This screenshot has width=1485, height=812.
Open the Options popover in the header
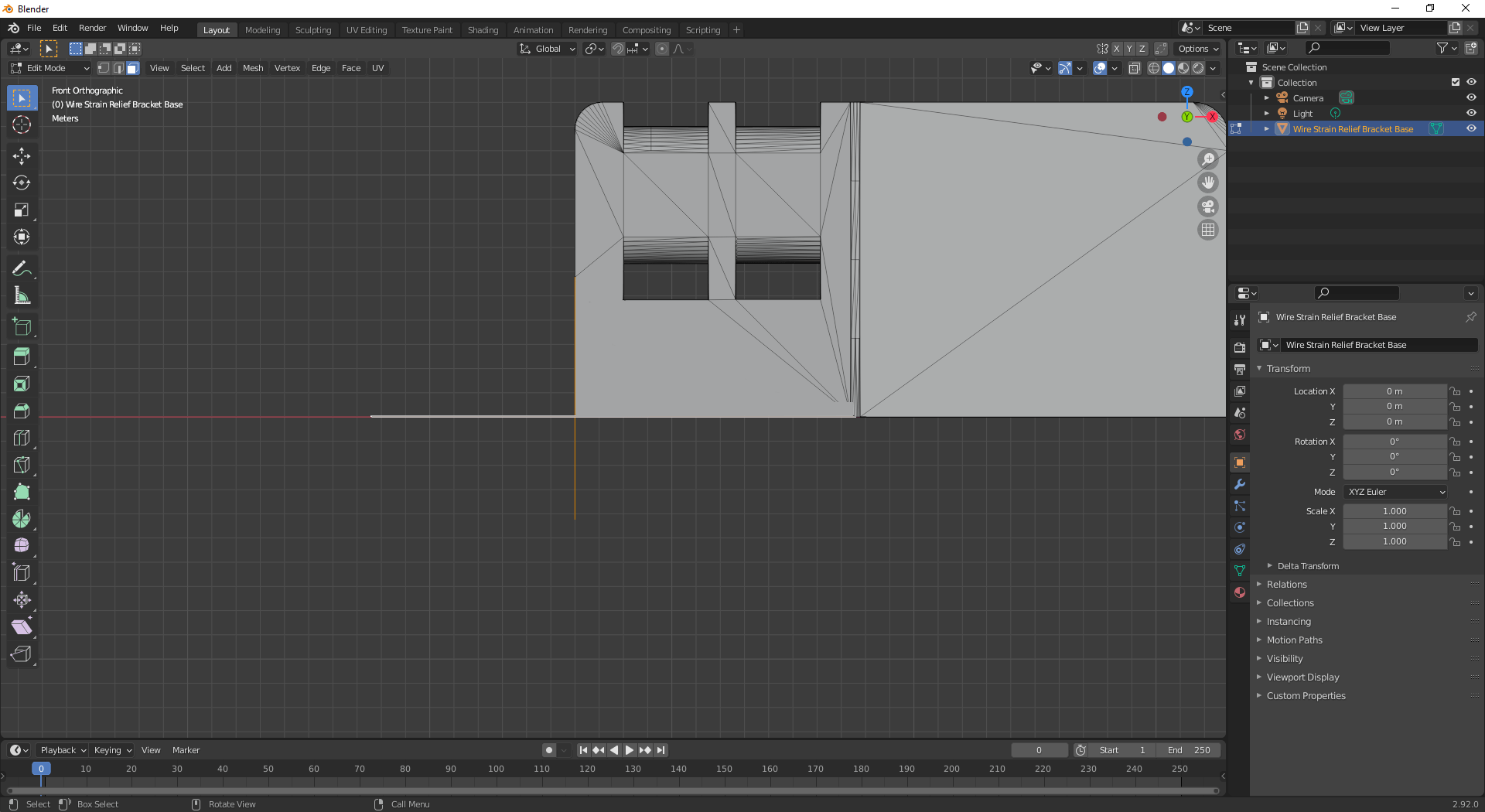click(x=1197, y=48)
